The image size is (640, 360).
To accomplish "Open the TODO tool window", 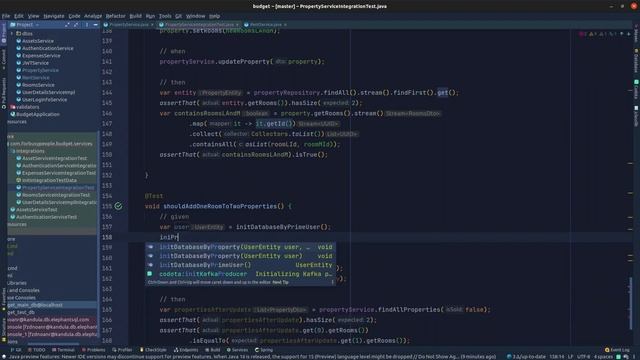I will click(37, 350).
